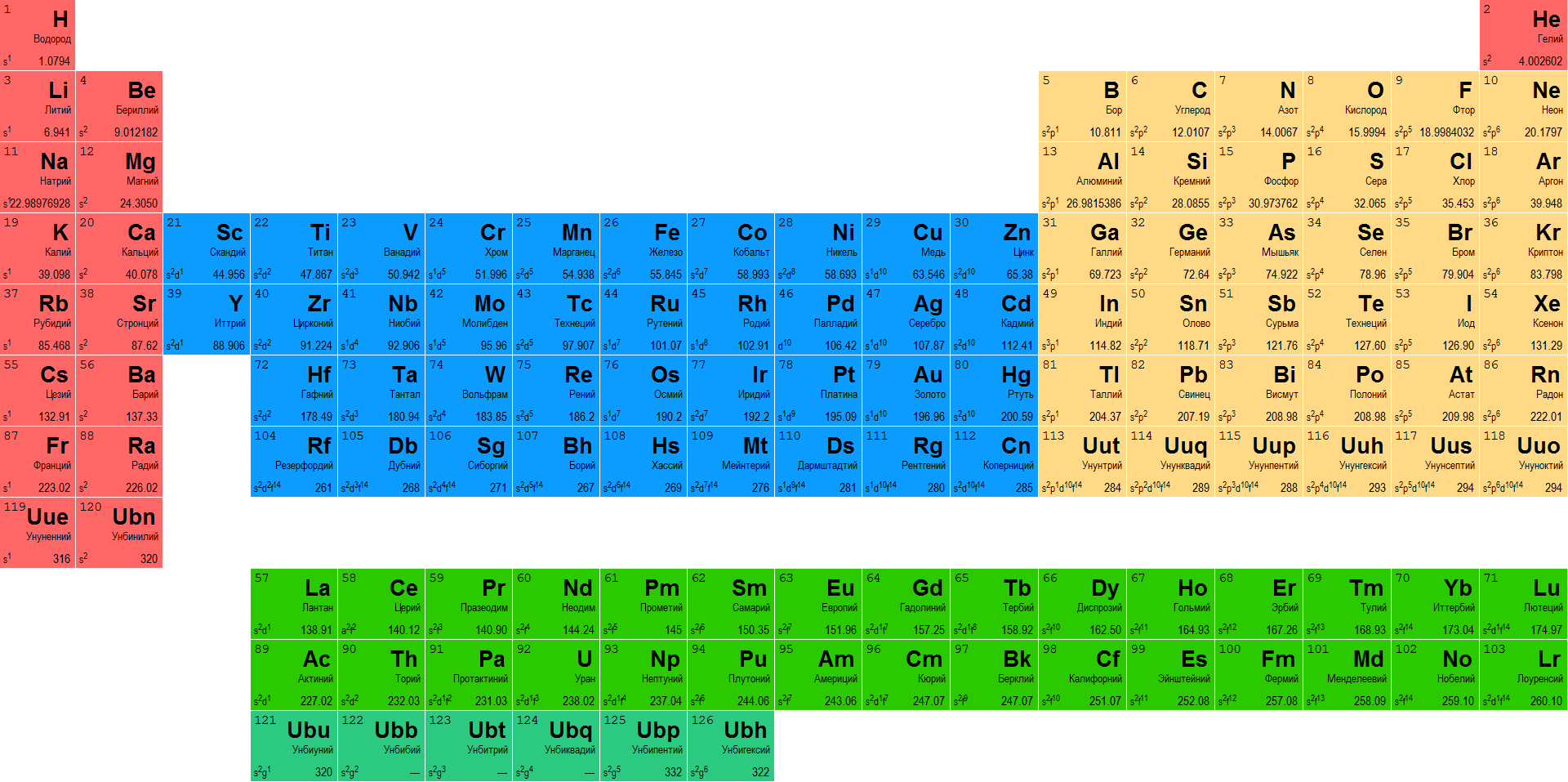Click the Silver (Ag) cell
The image size is (1568, 782).
[x=906, y=320]
